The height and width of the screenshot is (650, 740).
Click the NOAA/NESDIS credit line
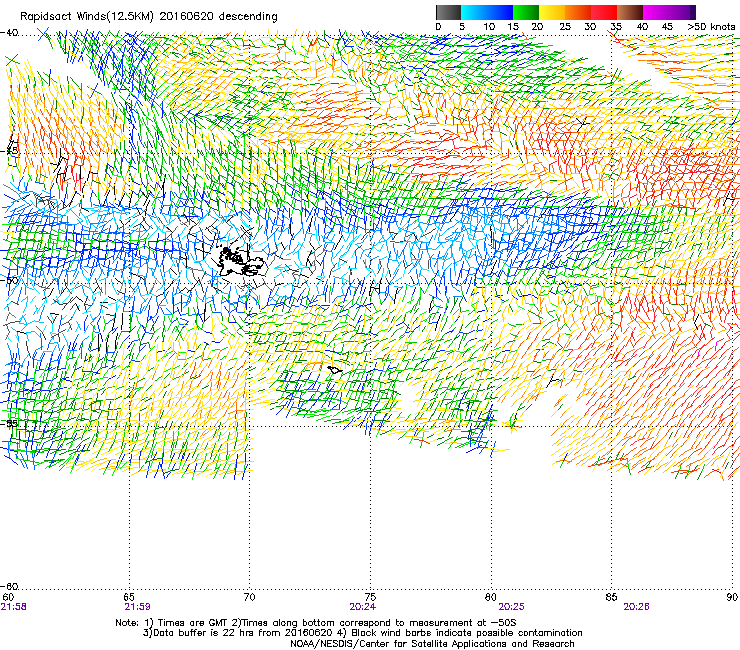(432, 644)
